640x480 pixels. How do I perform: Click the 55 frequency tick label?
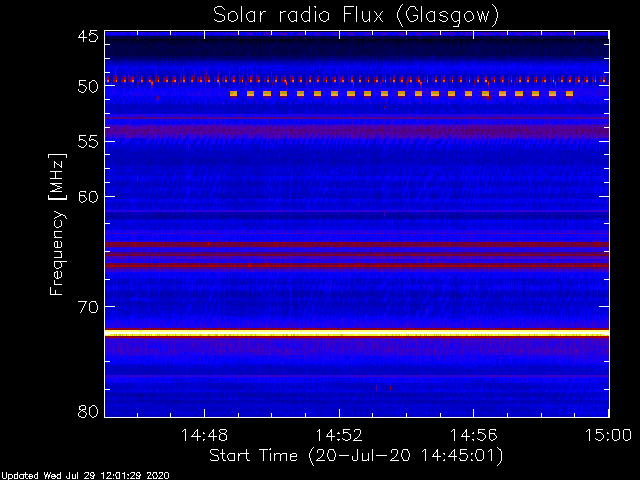(x=88, y=142)
